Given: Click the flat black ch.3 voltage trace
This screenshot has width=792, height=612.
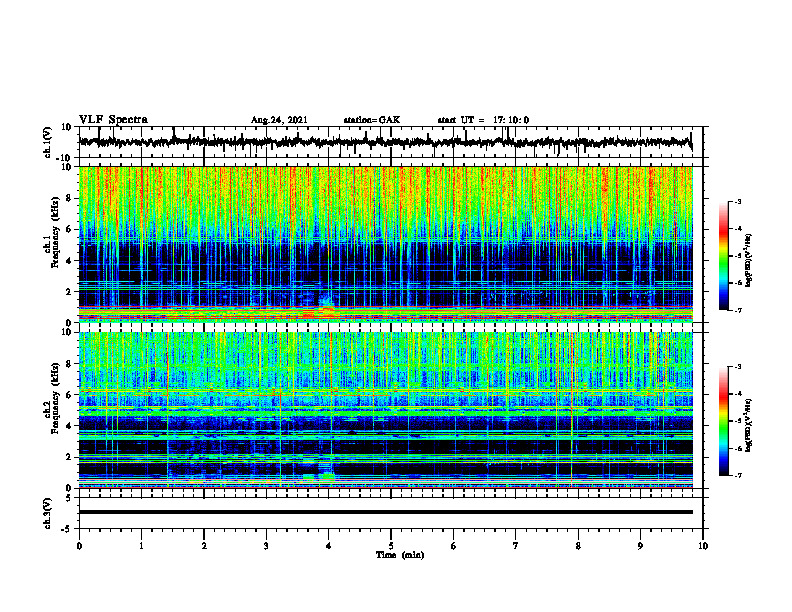Looking at the screenshot, I should [385, 512].
